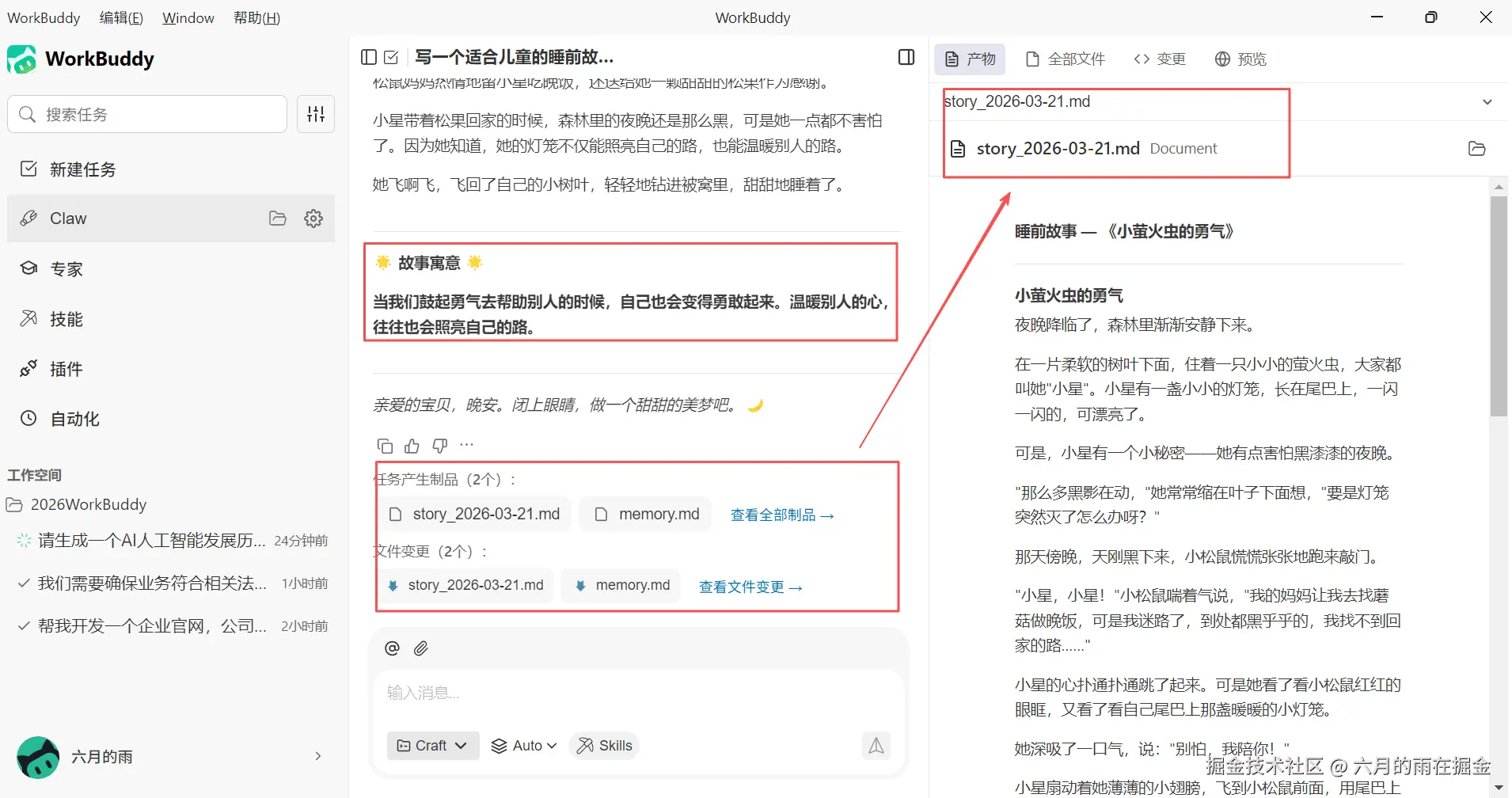Open task 请生成一个AI人工智能发展历...

(x=172, y=541)
